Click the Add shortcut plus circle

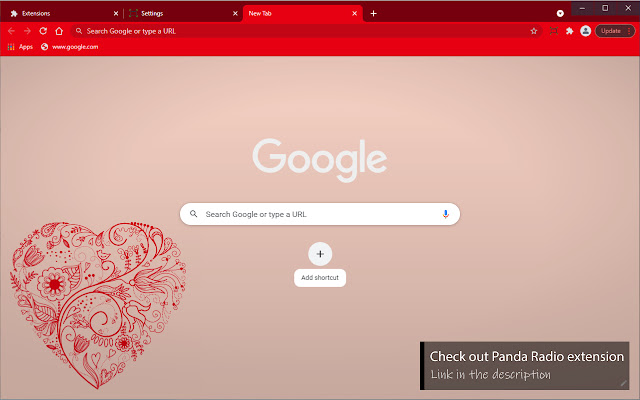[320, 254]
